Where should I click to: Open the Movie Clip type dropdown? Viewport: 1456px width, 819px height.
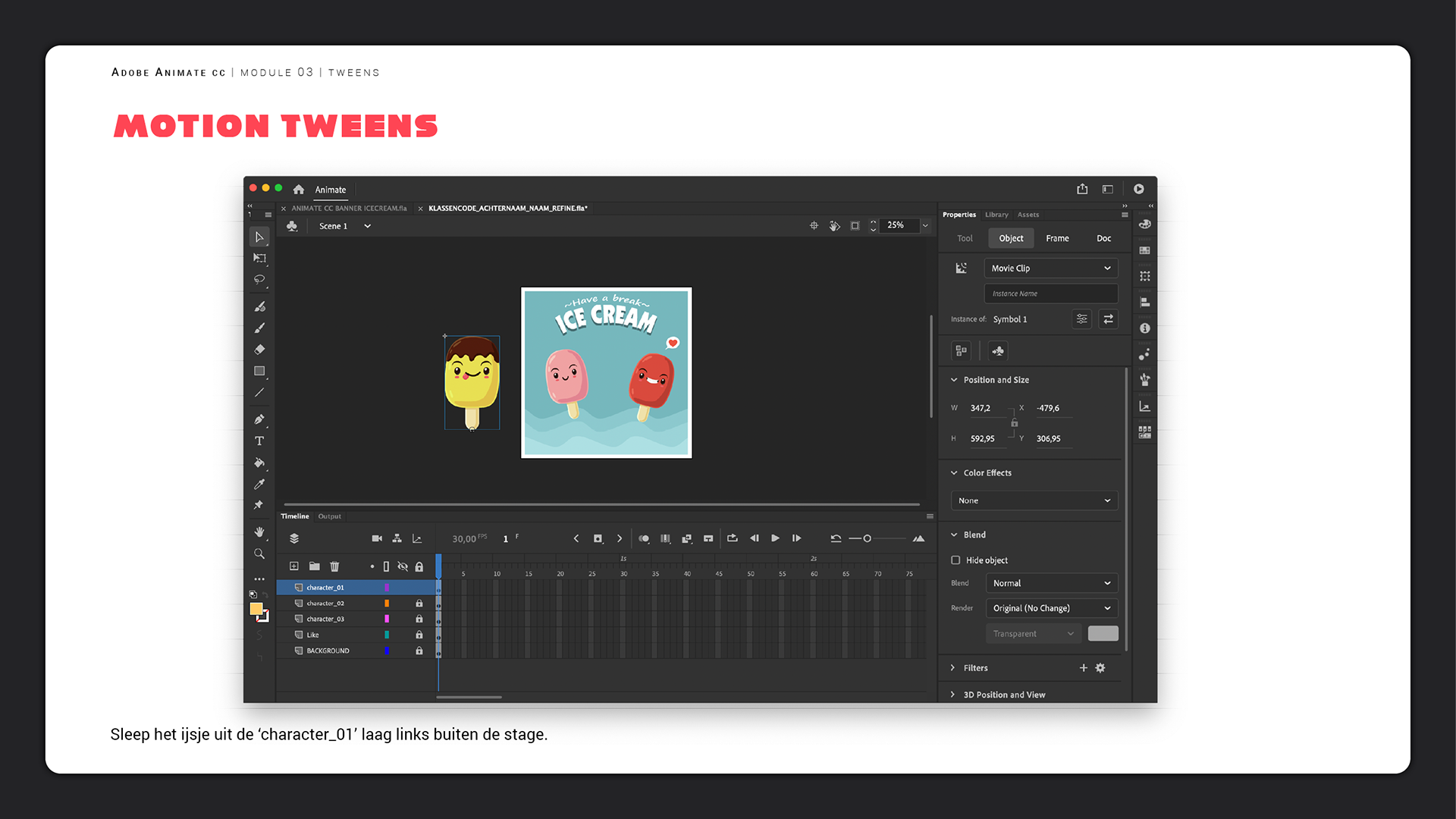[x=1050, y=268]
